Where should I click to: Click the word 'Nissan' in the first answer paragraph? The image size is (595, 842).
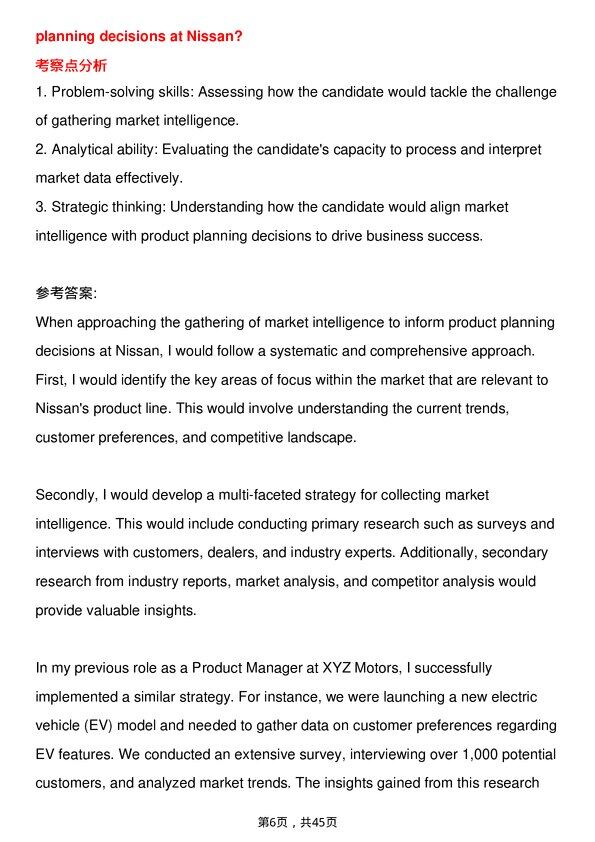137,351
